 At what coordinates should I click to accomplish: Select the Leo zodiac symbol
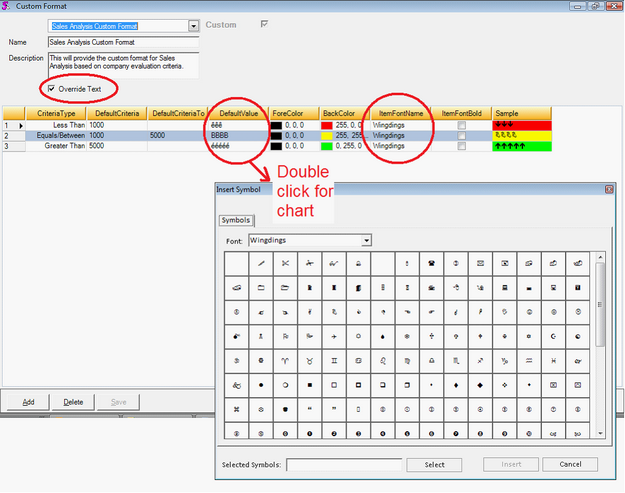383,361
